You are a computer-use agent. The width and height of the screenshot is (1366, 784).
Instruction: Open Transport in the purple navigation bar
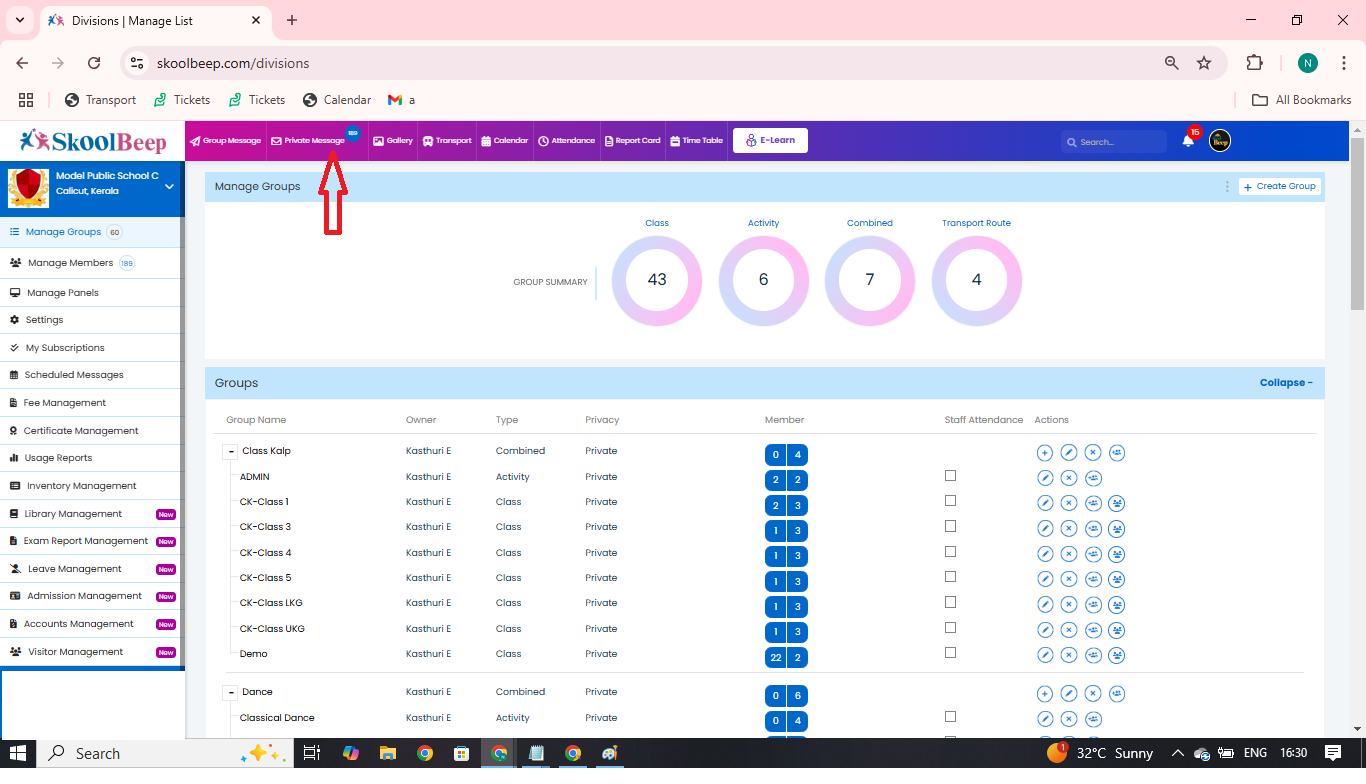pyautogui.click(x=447, y=141)
